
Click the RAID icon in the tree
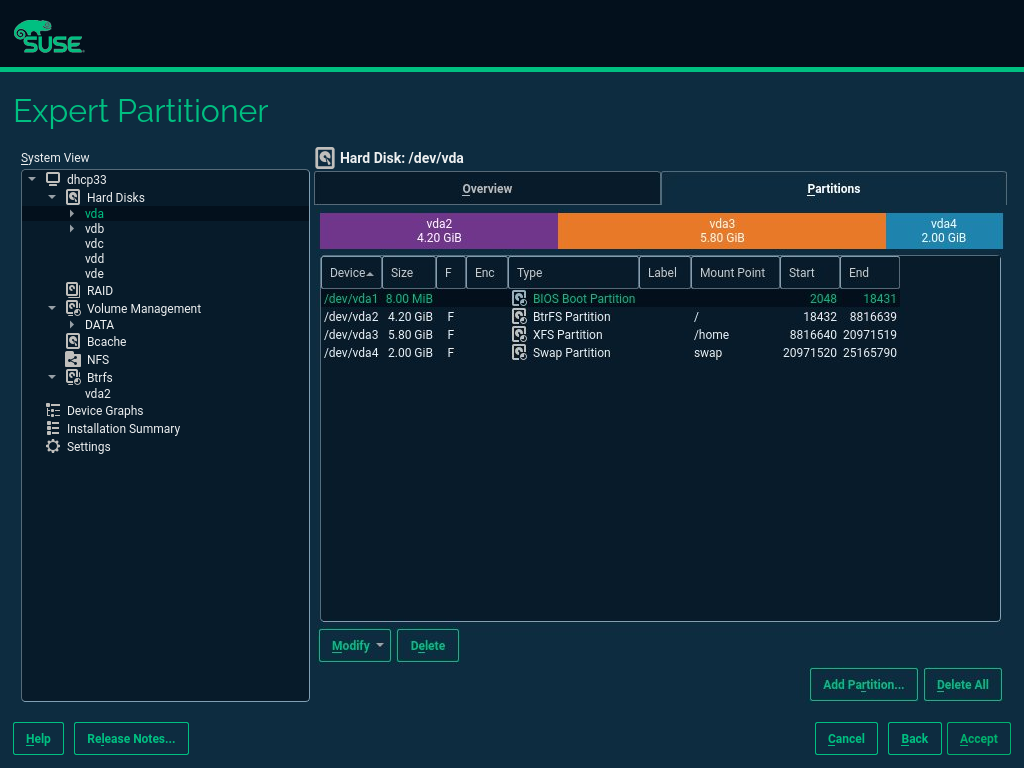pyautogui.click(x=73, y=290)
